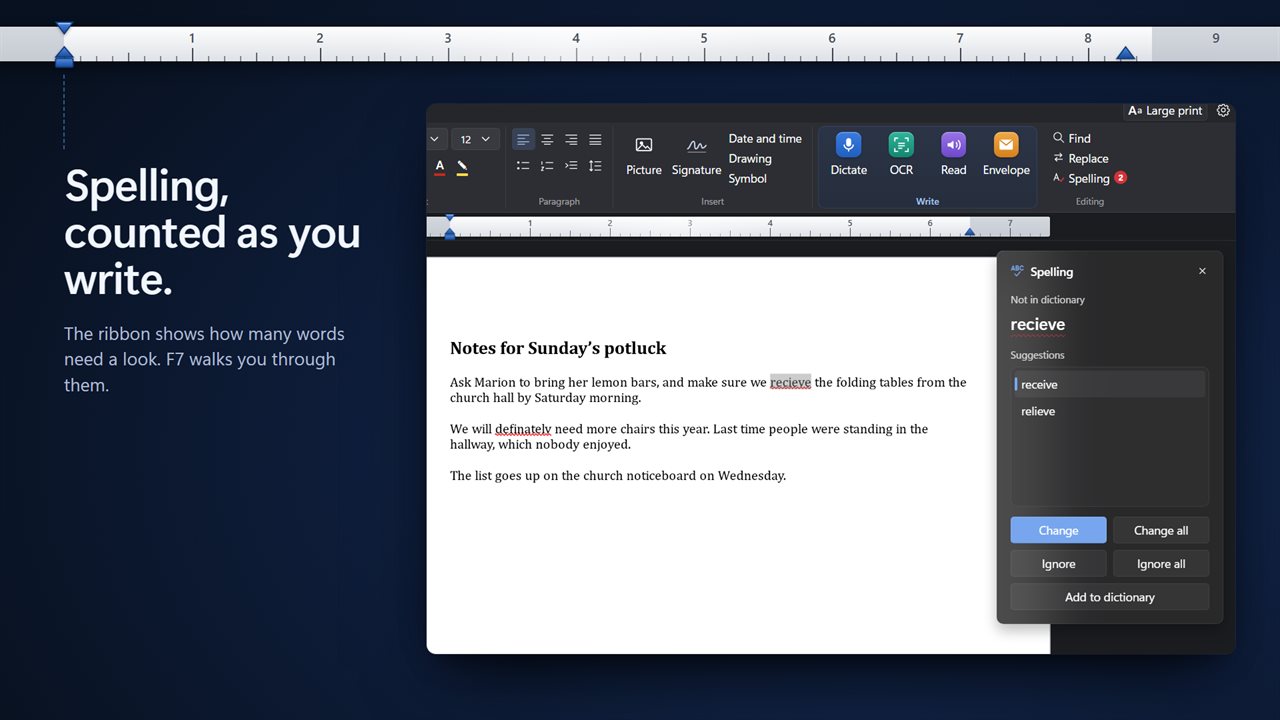The image size is (1280, 720).
Task: Close the Spelling panel
Action: tap(1202, 271)
